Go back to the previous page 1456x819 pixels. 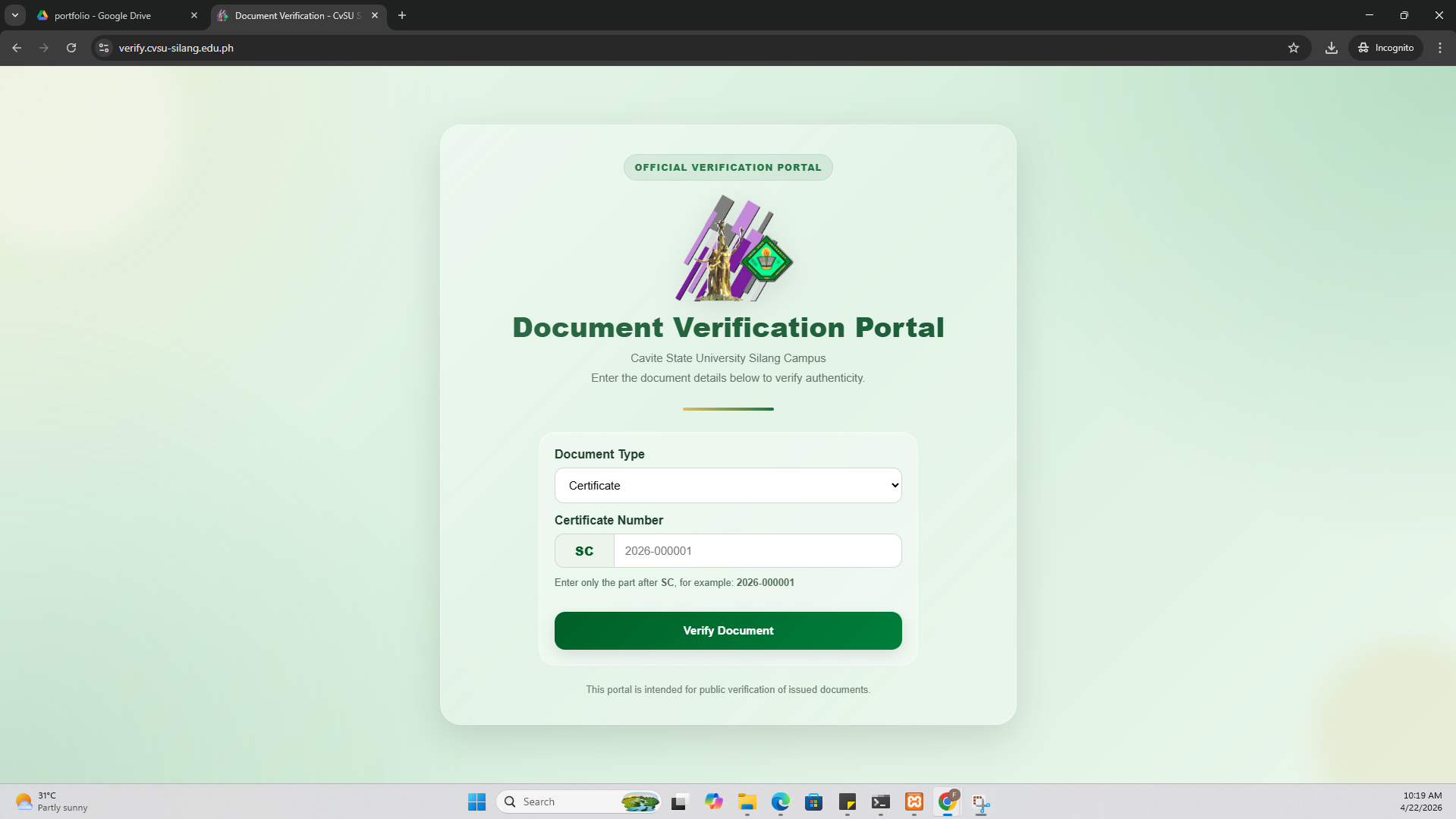point(17,48)
